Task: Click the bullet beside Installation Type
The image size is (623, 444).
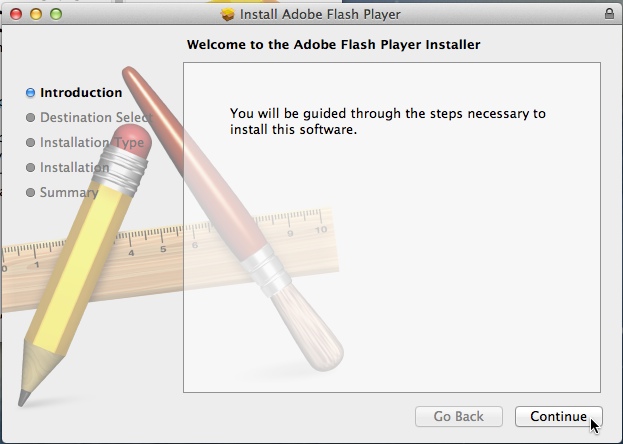Action: (31, 143)
